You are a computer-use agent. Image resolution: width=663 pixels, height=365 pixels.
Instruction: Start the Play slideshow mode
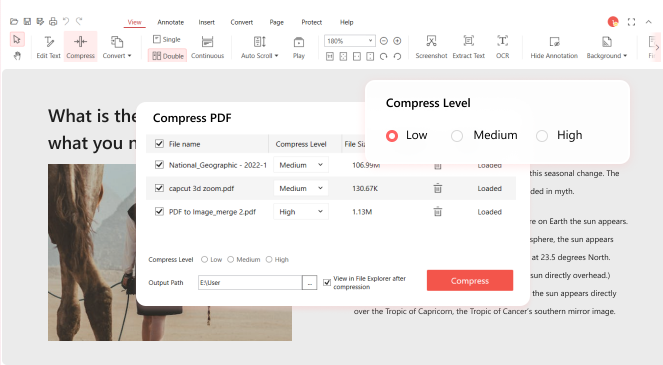tap(299, 47)
